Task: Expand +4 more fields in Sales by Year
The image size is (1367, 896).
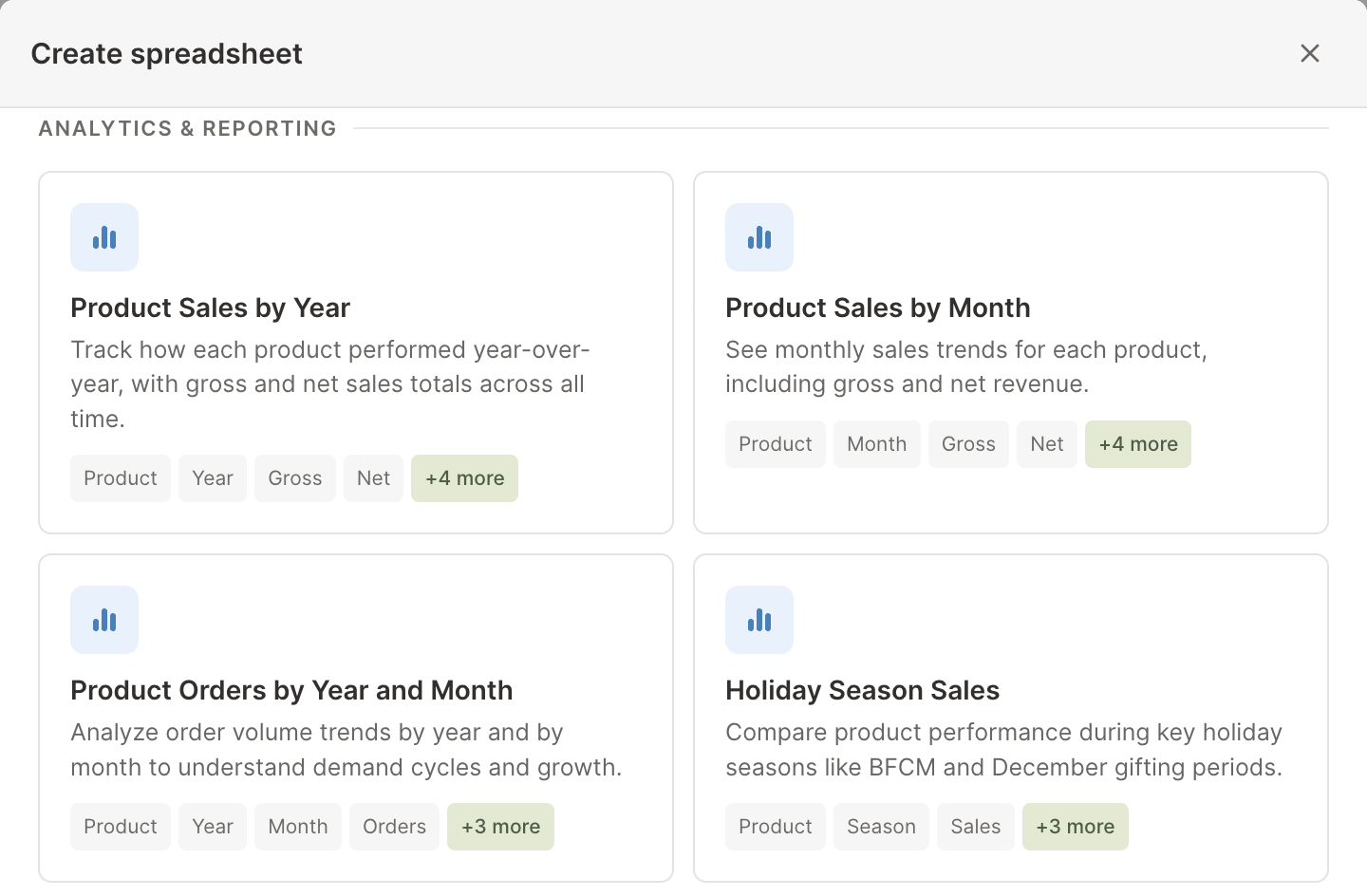Action: 464,478
